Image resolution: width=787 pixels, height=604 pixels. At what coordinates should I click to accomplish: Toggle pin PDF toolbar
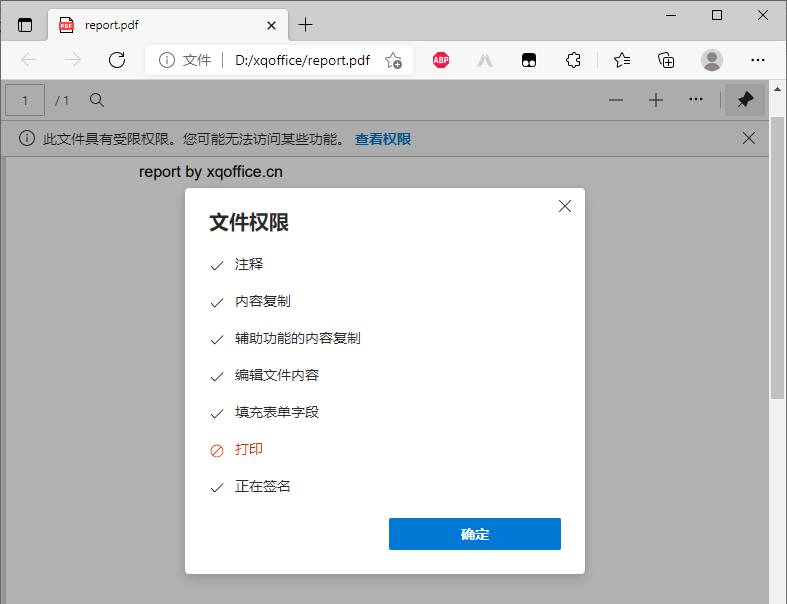coord(745,100)
